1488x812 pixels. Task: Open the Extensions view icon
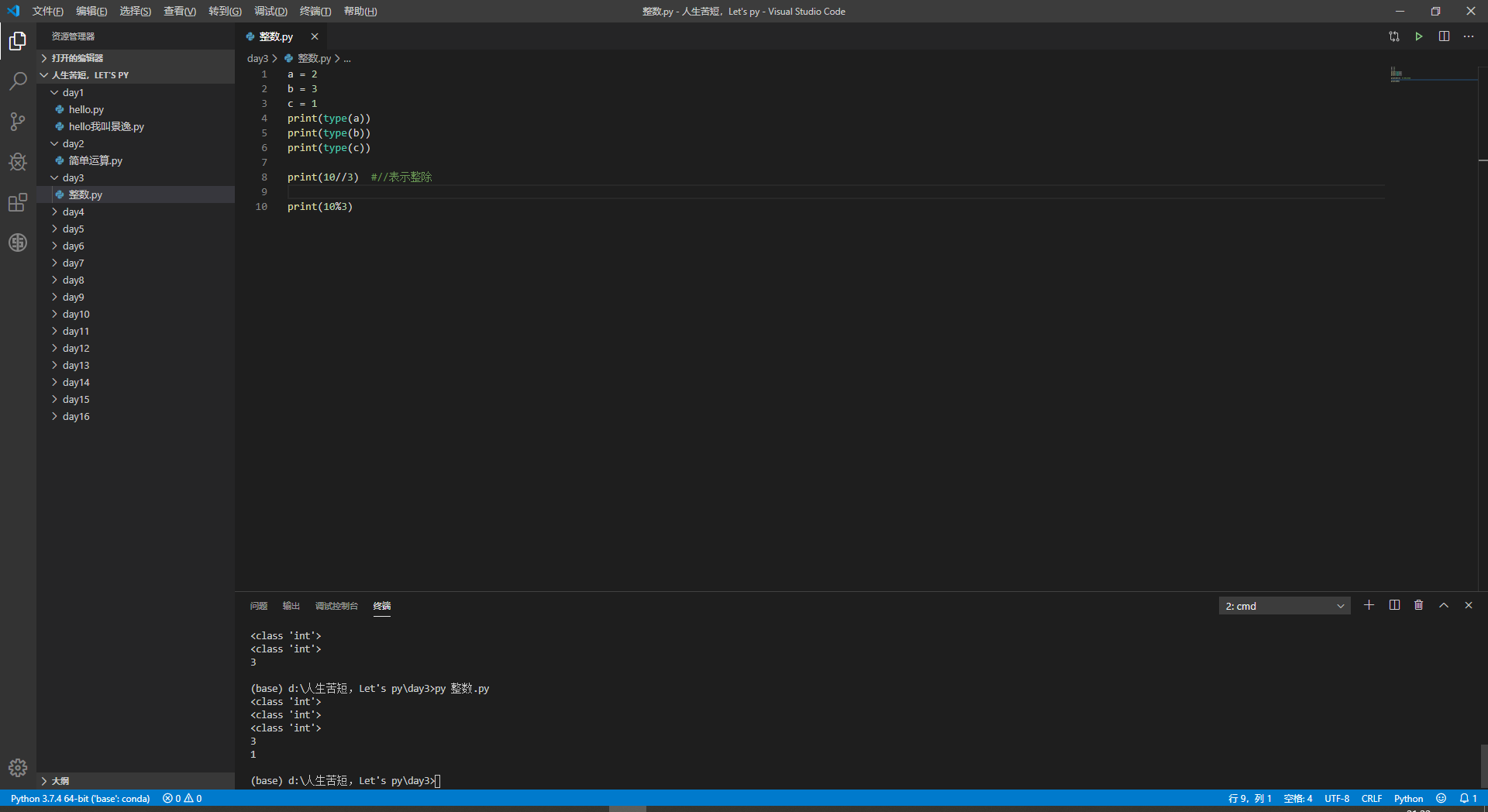point(18,202)
